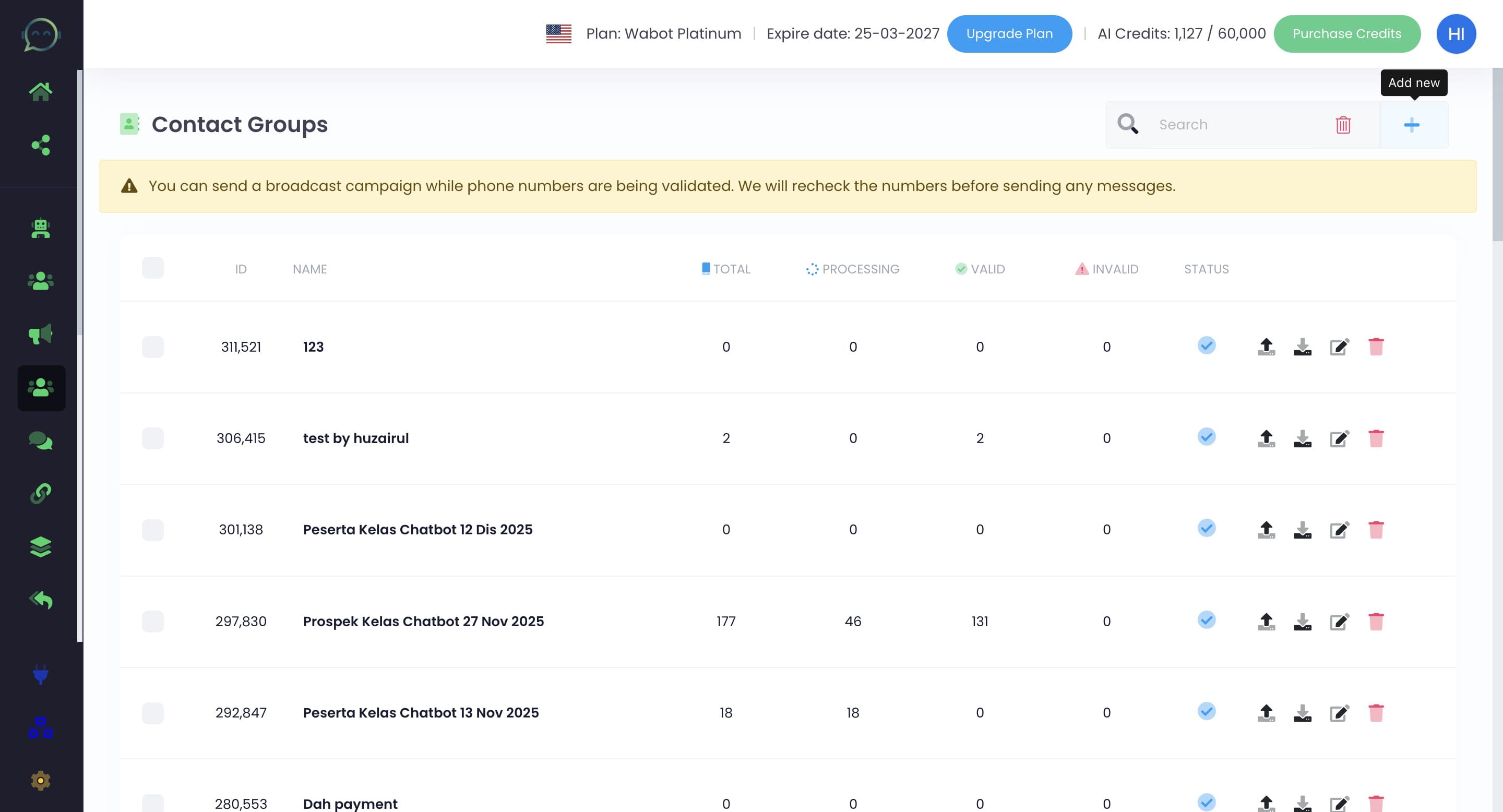This screenshot has height=812, width=1503.
Task: Click the upload icon for group 123
Action: [1266, 347]
